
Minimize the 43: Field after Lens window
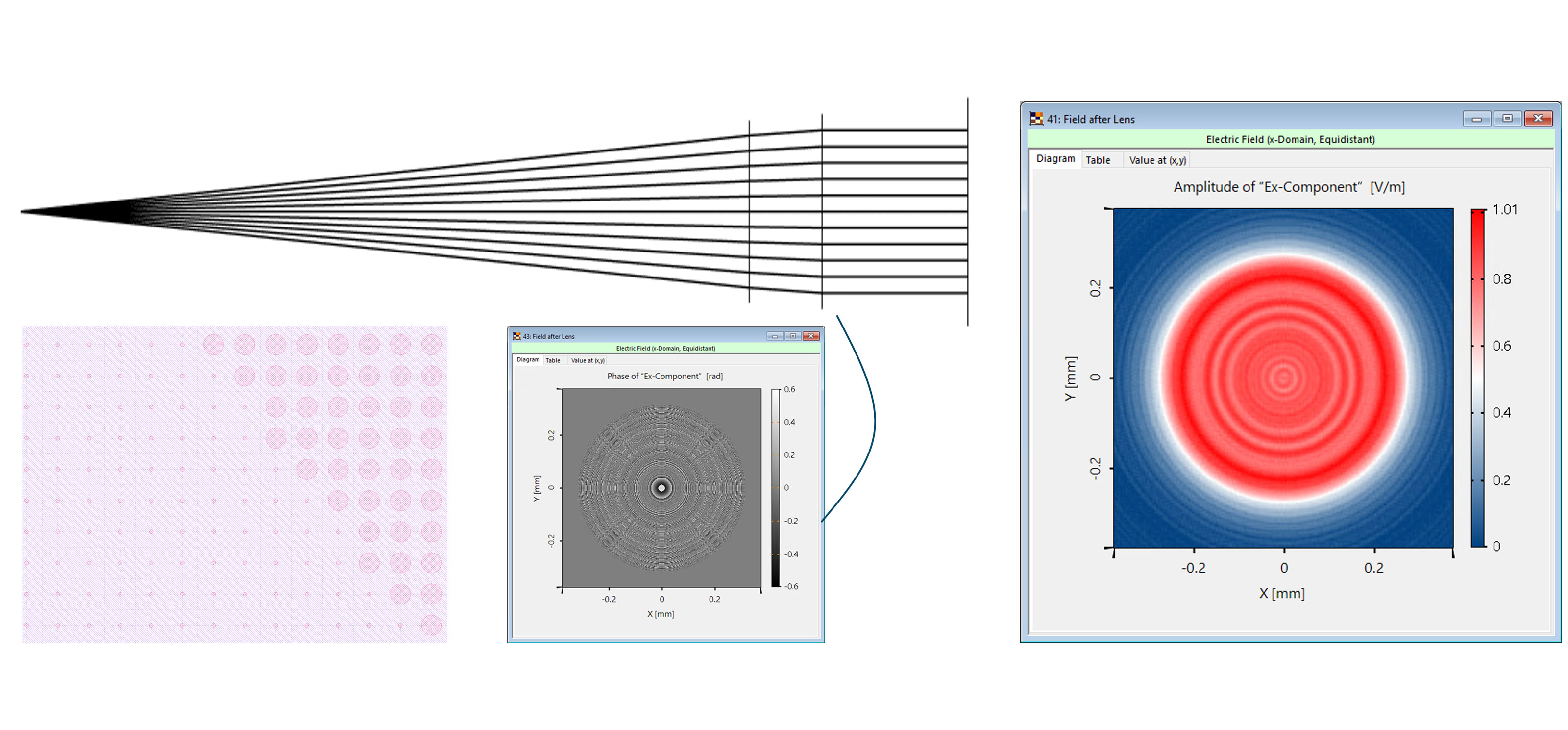pos(775,336)
